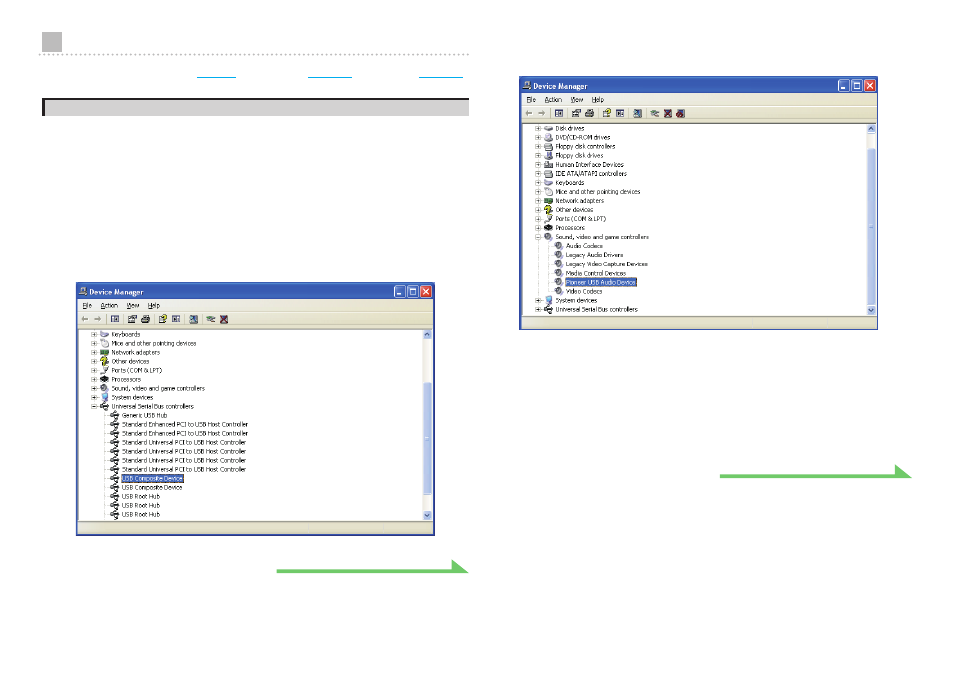The width and height of the screenshot is (954, 674).
Task: Select Floppy disk controllers entry
Action: (x=585, y=147)
